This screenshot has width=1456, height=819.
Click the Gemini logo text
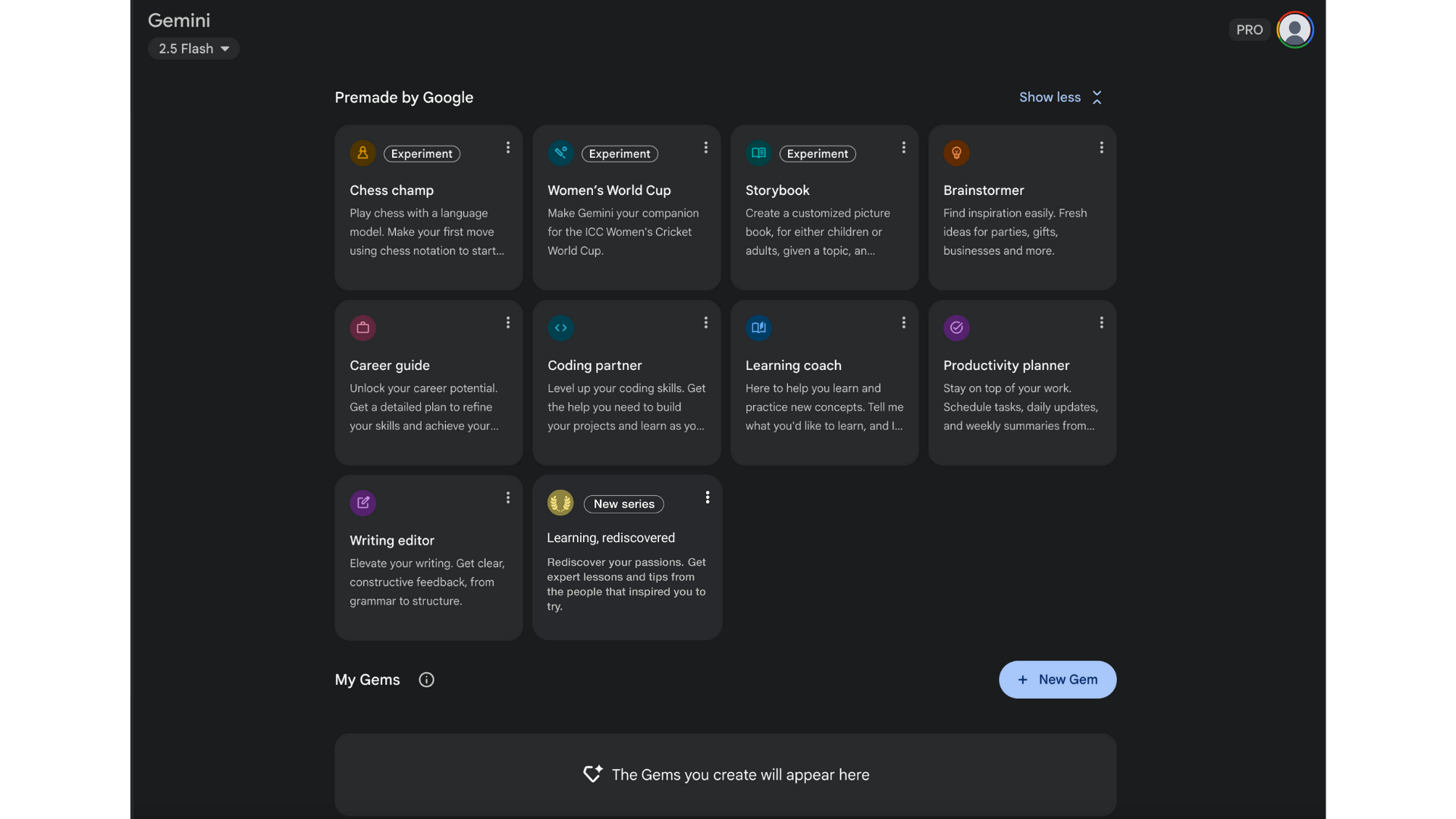(x=179, y=20)
